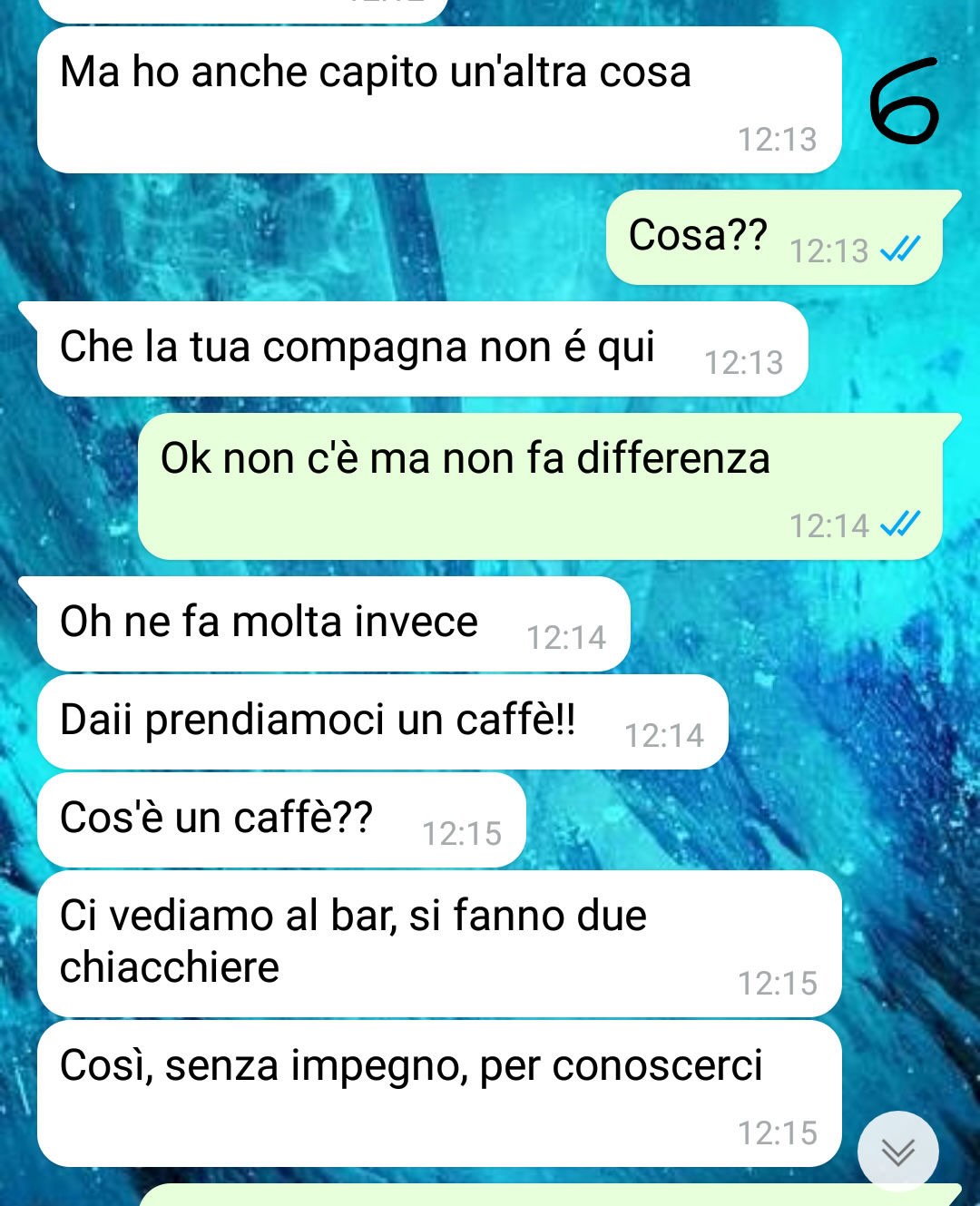
Task: Select message 'Cos'è un caffè??'
Action: 281,820
